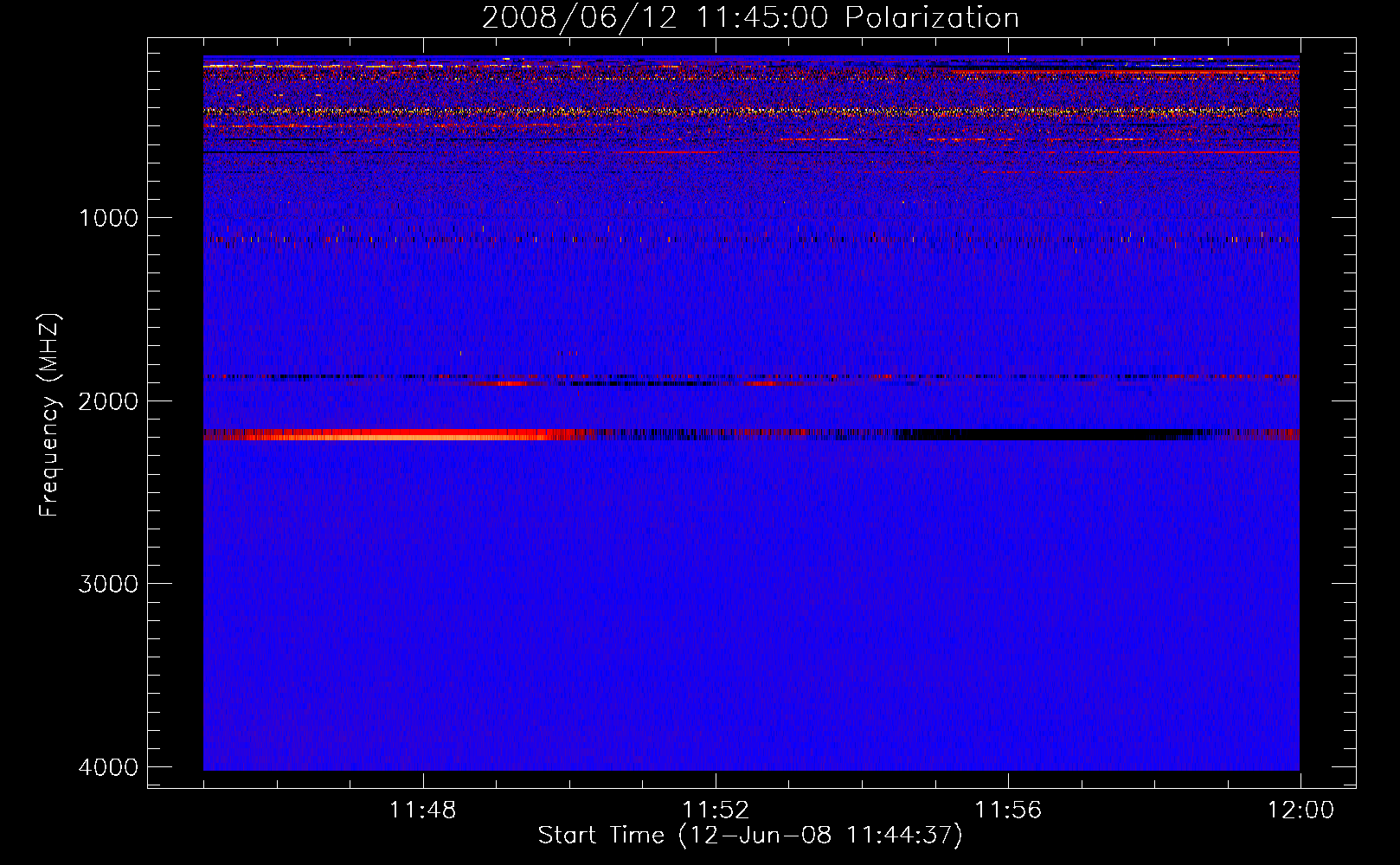Click the 2000 frequency tick label
Viewport: 1400px width, 865px height.
108,400
